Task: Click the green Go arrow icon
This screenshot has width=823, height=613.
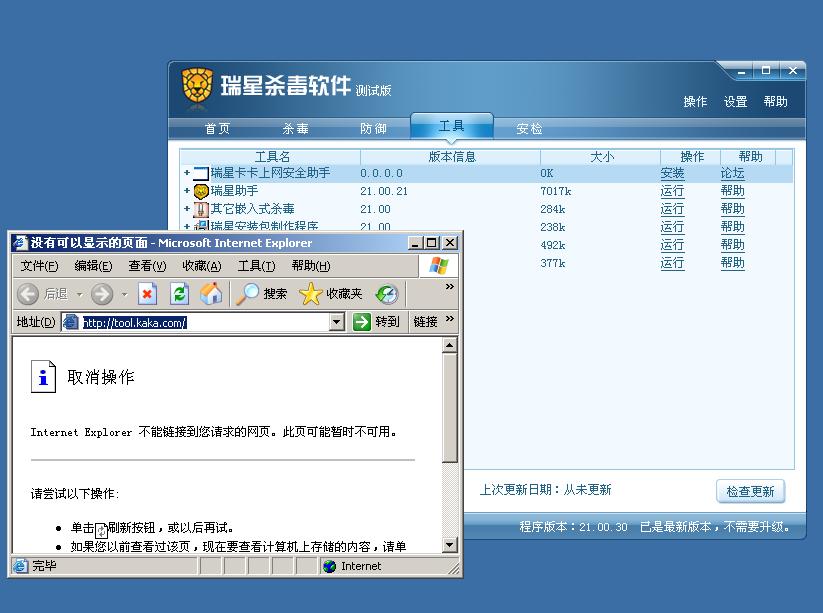Action: [362, 322]
